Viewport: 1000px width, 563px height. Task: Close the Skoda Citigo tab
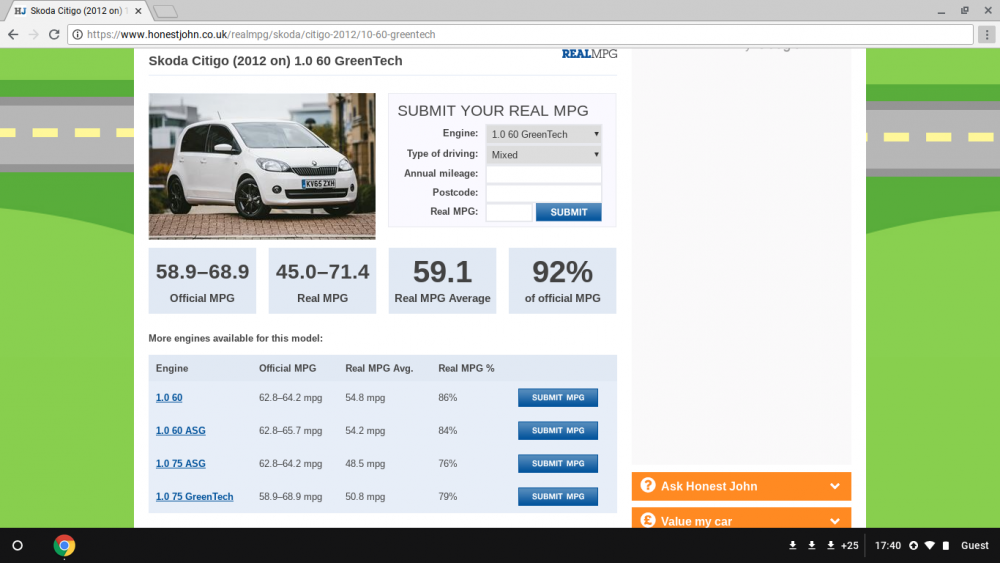click(x=138, y=11)
